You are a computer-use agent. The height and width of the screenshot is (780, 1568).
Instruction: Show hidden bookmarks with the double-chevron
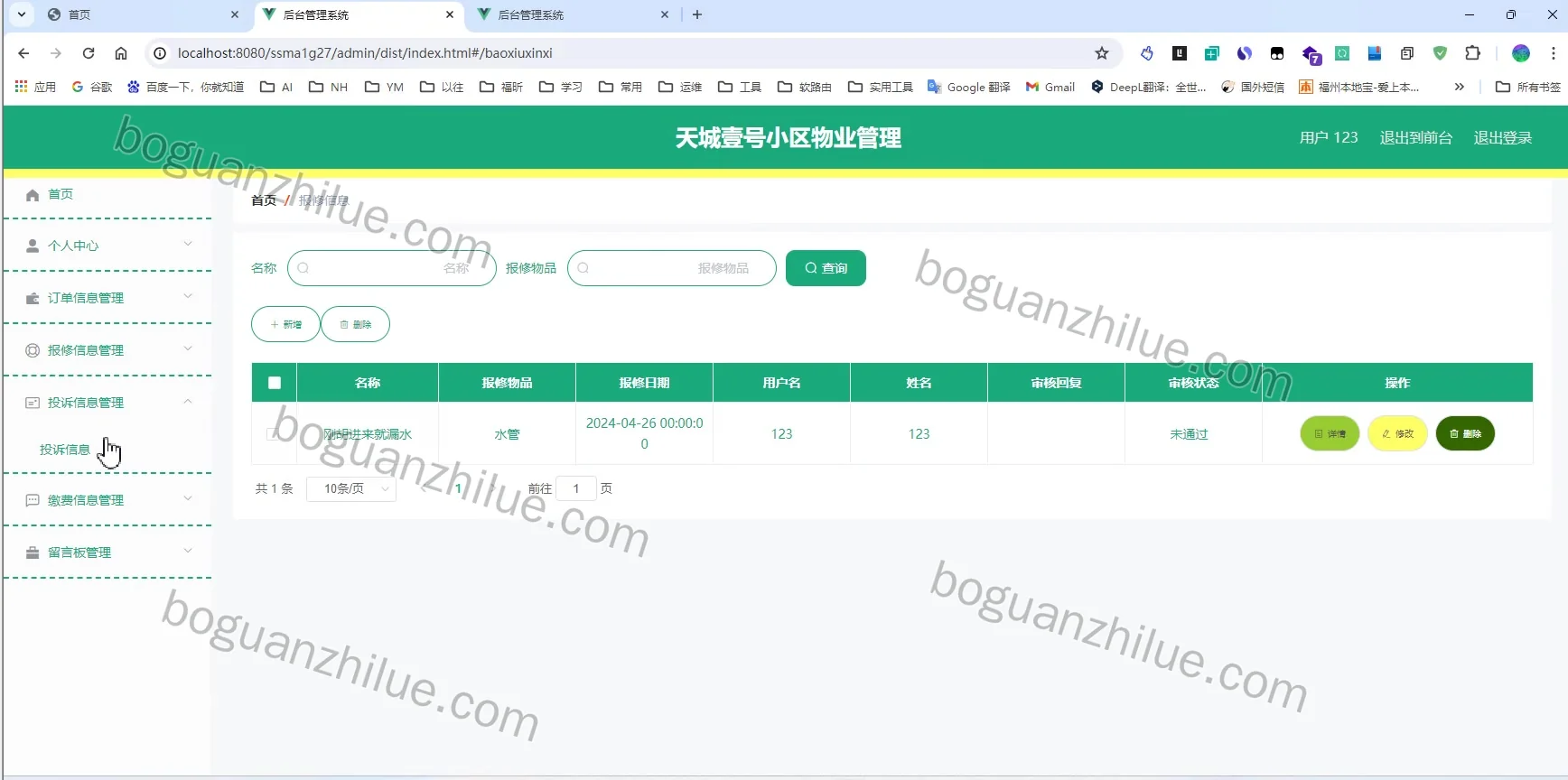click(x=1459, y=87)
